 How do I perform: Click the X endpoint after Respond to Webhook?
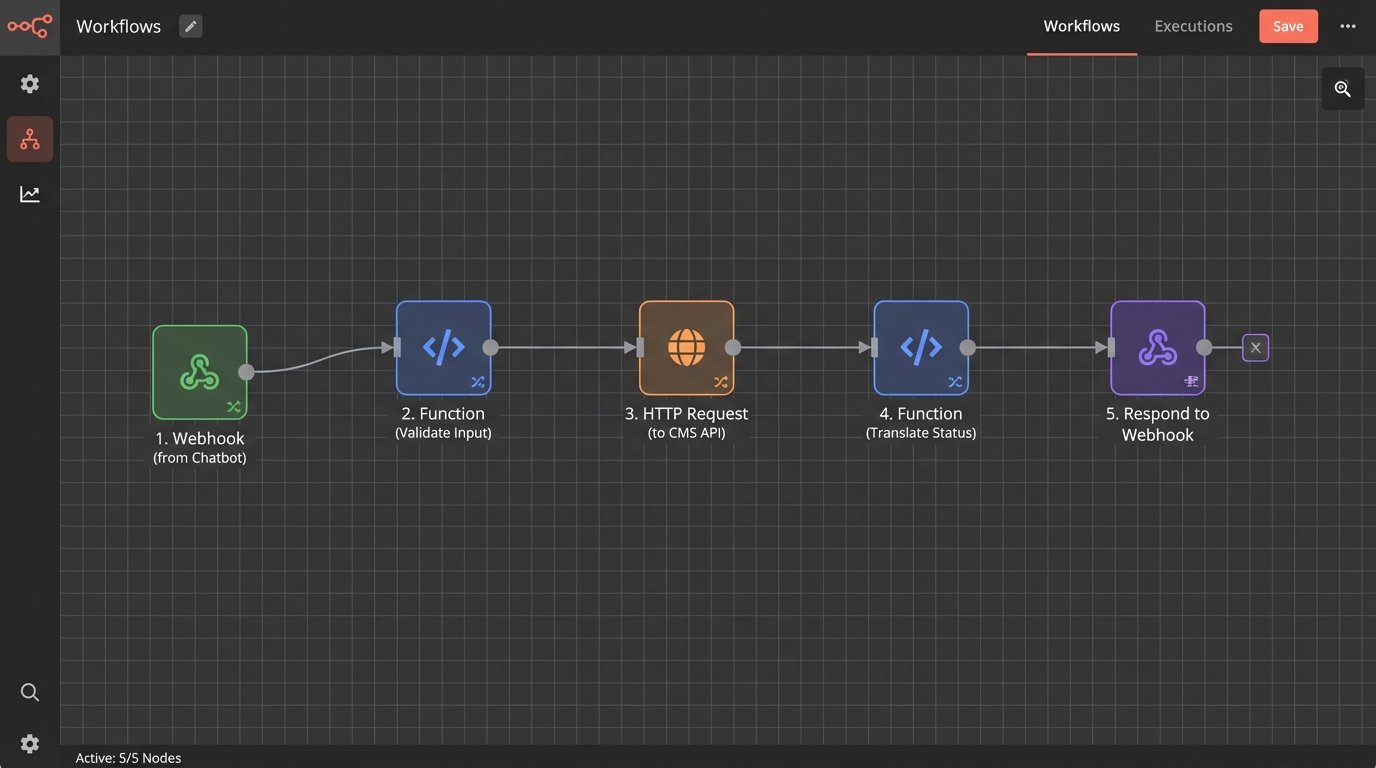[x=1255, y=348]
